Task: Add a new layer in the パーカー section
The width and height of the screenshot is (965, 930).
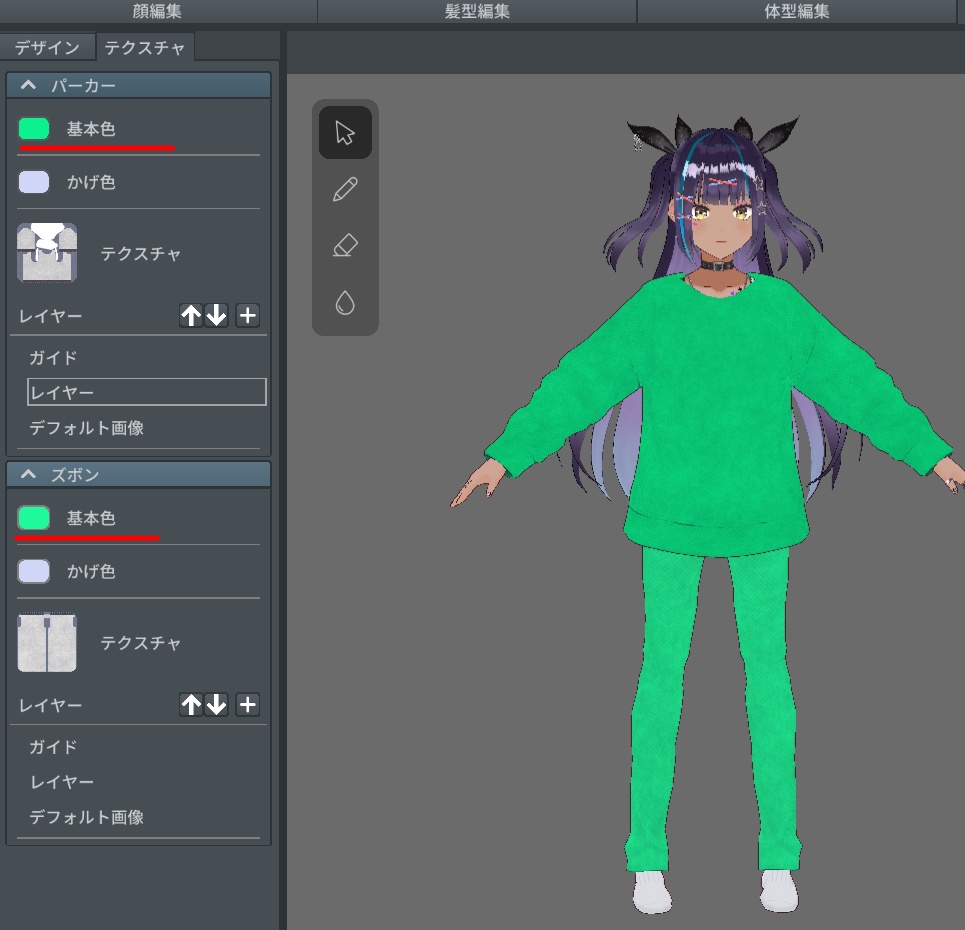Action: [246, 315]
